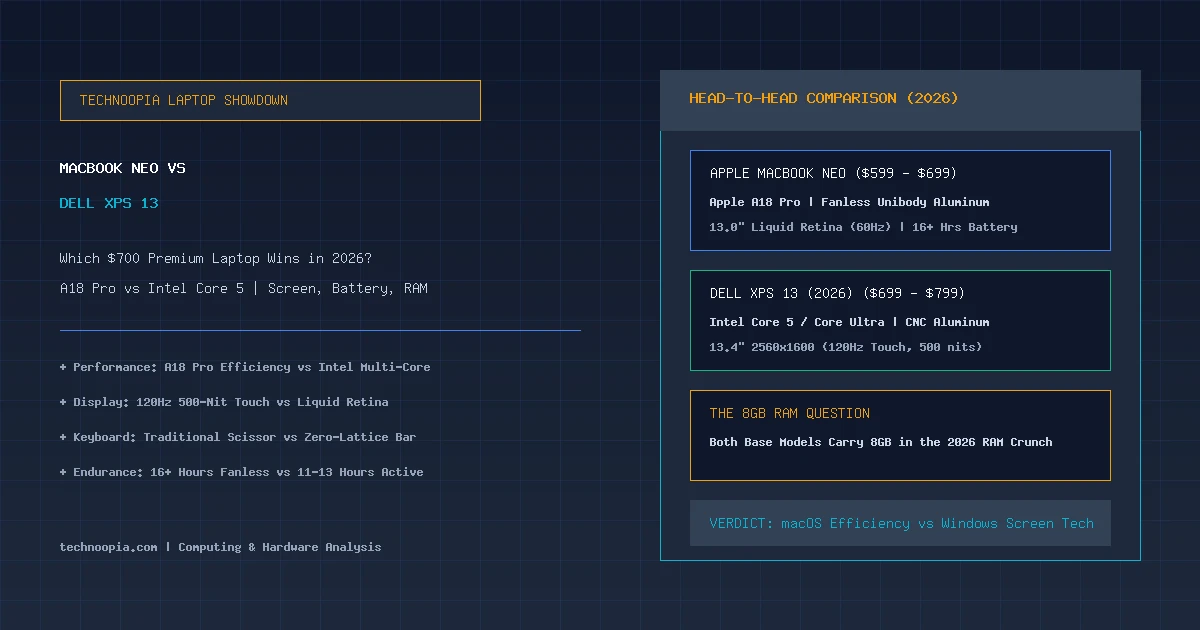Click 'Which $700 Premium Laptop Wins in 2026?'

(x=216, y=258)
